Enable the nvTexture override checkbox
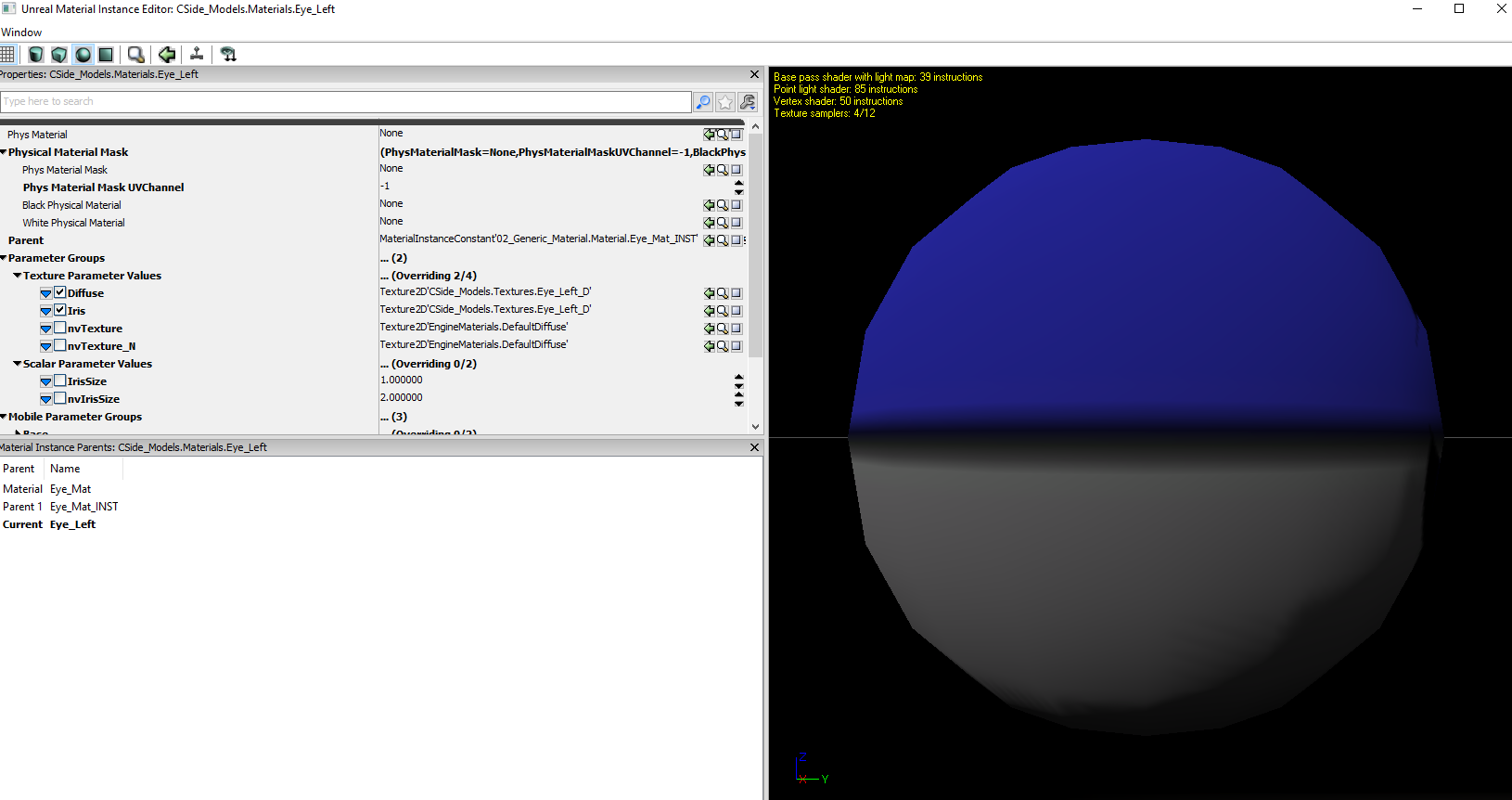The width and height of the screenshot is (1512, 800). 60,328
